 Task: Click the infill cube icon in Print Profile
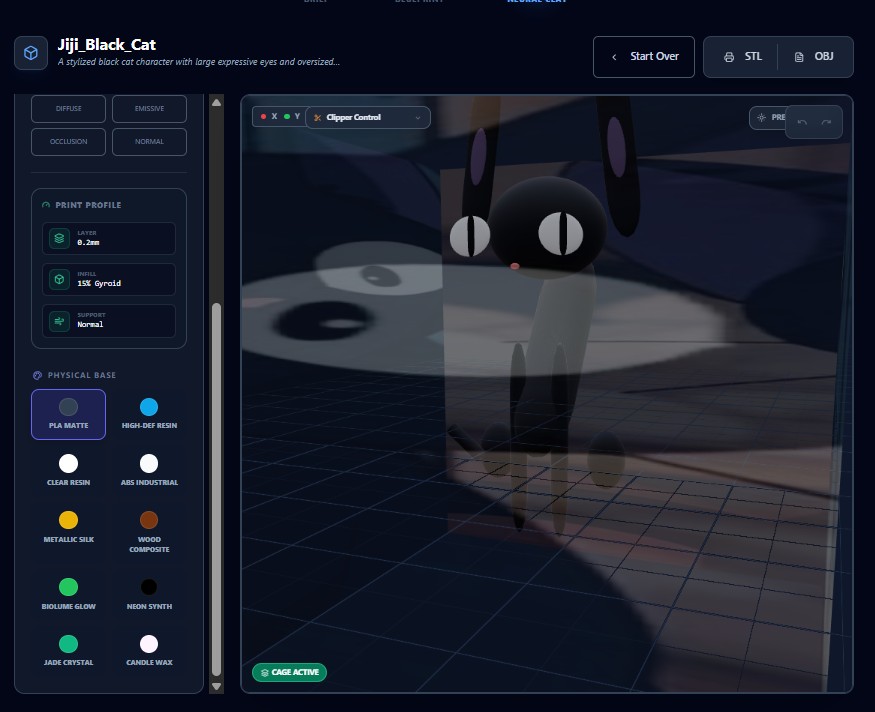pyautogui.click(x=59, y=279)
